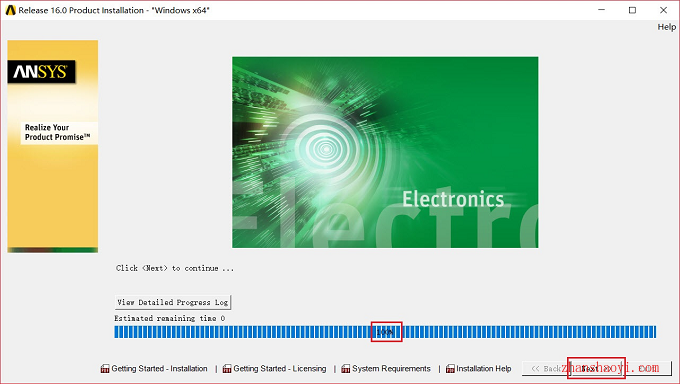This screenshot has width=680, height=384.
Task: Click the Realize Your Product Promise banner
Action: coord(57,132)
